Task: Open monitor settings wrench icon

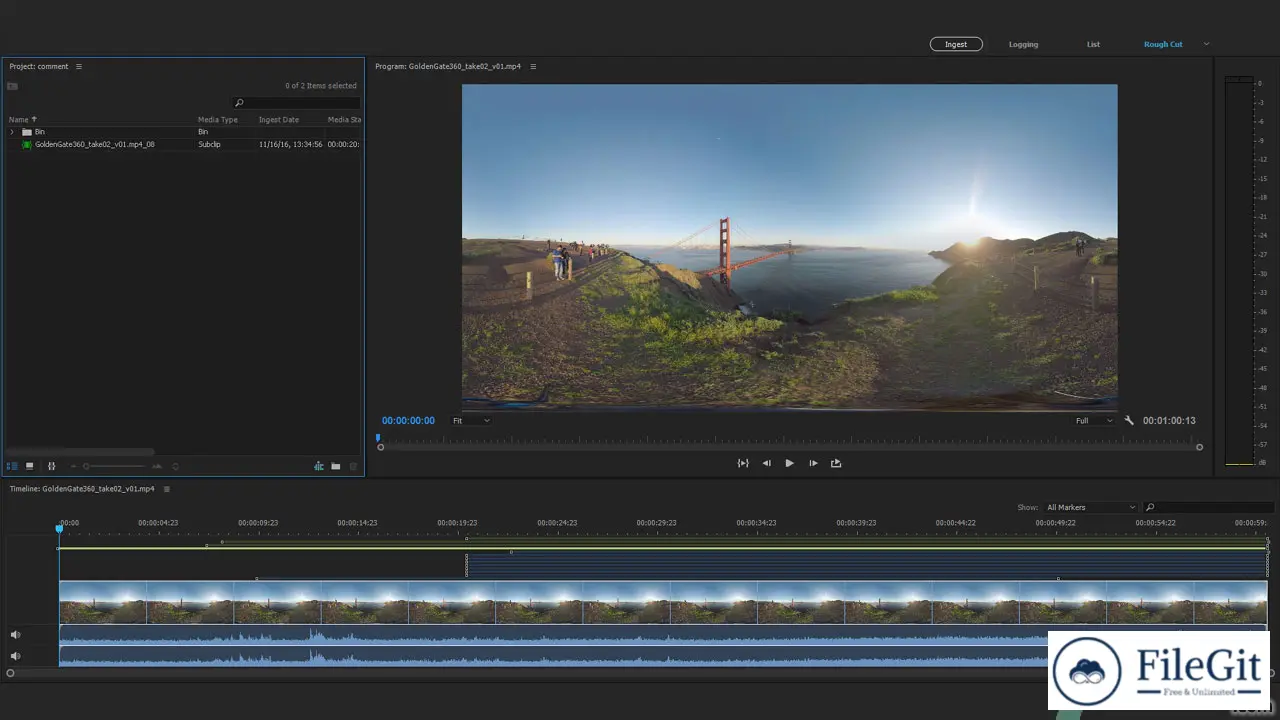Action: 1129,421
